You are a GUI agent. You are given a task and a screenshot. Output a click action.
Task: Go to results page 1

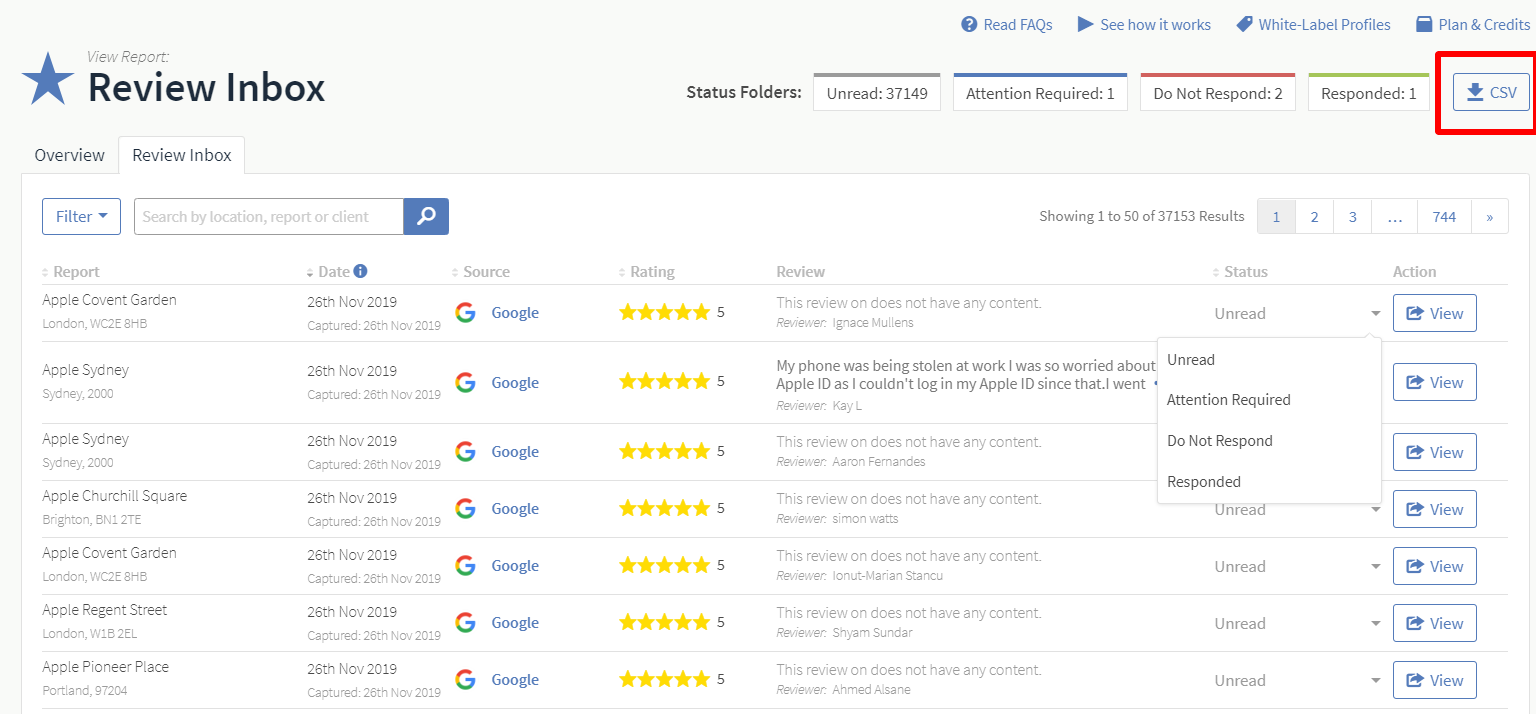click(x=1276, y=216)
